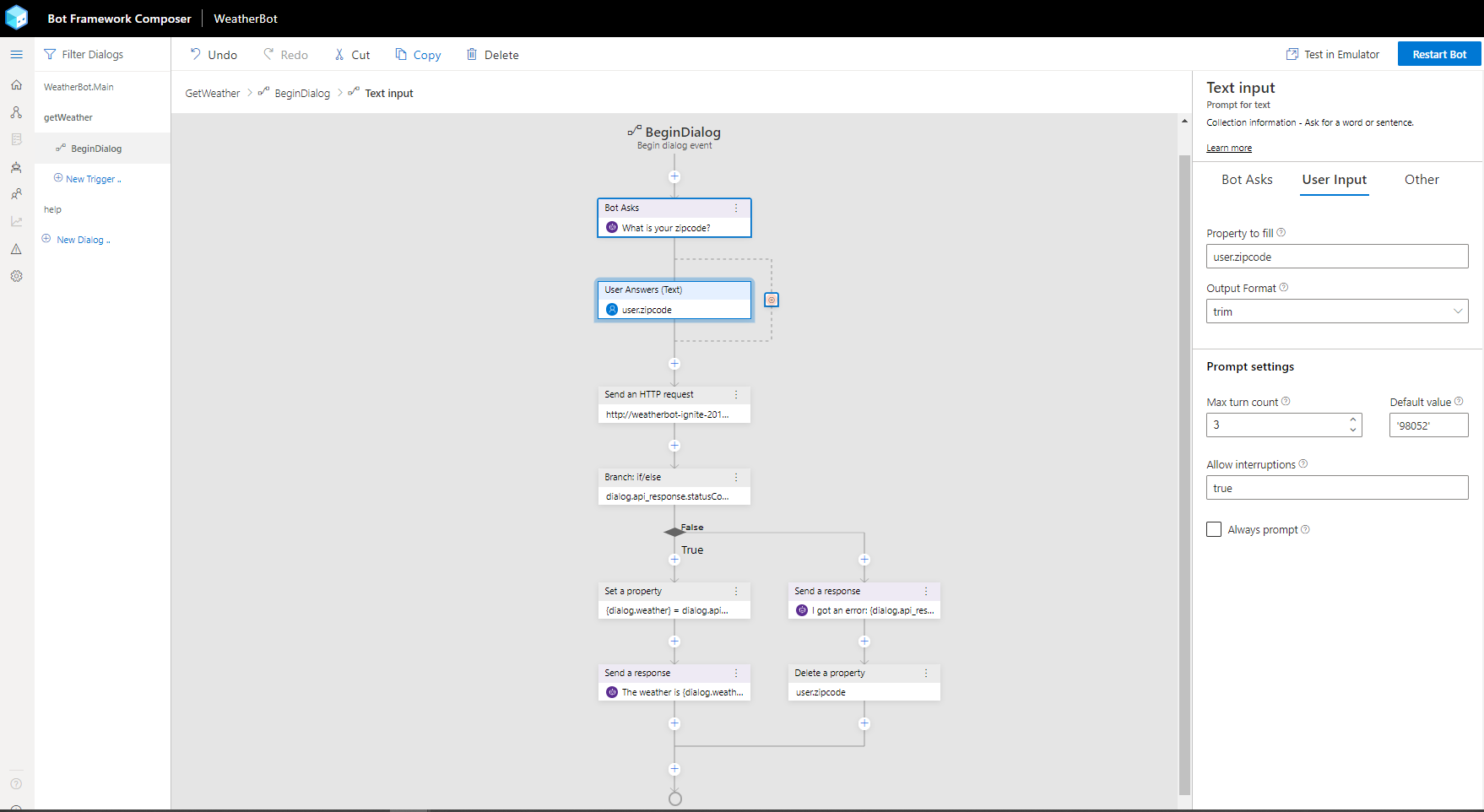Add action at end of dialog flow
The height and width of the screenshot is (812, 1484).
click(674, 769)
